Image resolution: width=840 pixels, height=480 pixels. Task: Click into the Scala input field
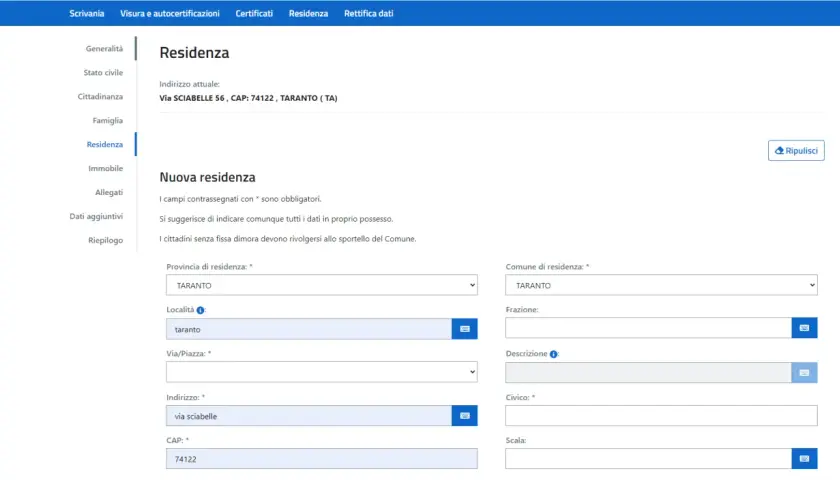click(648, 459)
